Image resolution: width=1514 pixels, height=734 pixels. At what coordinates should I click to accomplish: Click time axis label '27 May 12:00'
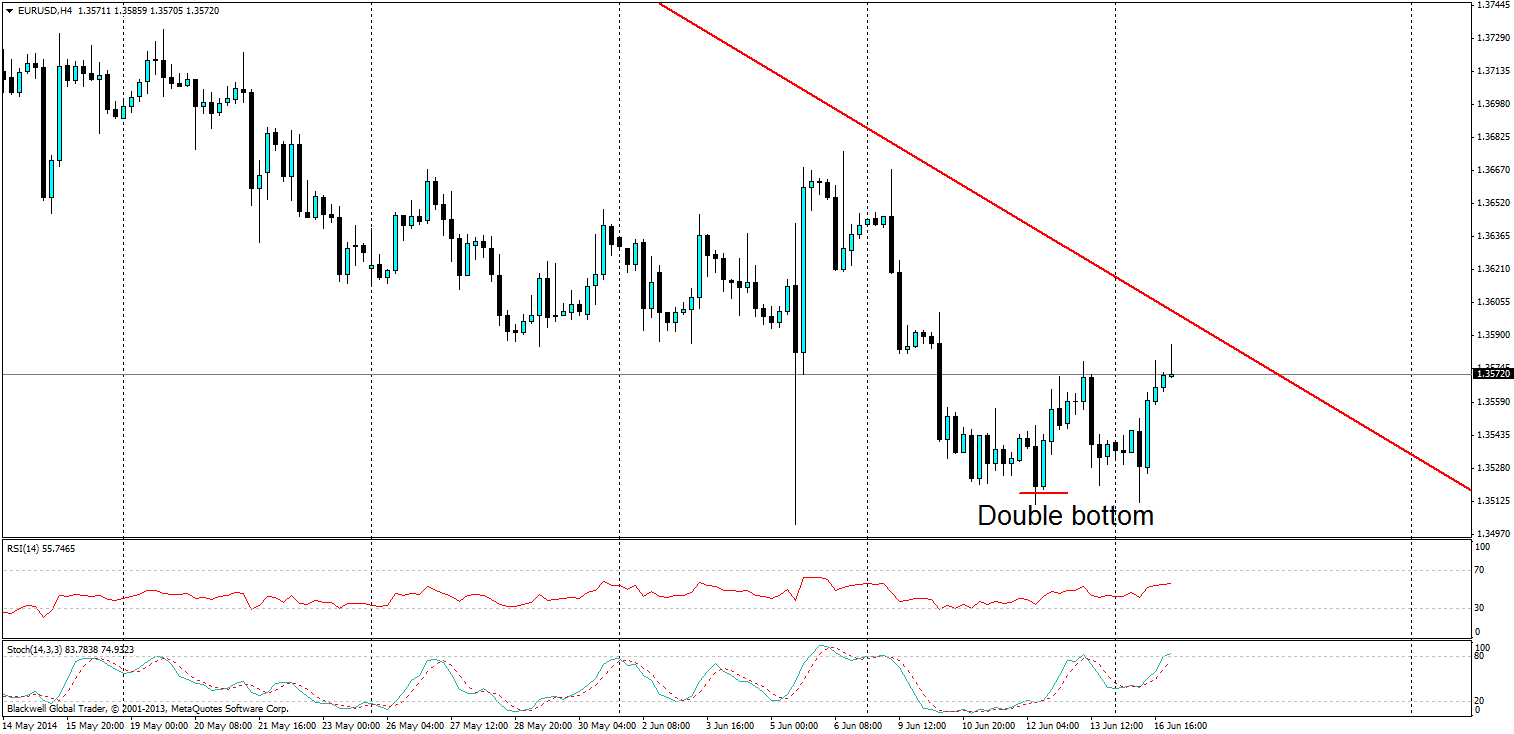[478, 726]
